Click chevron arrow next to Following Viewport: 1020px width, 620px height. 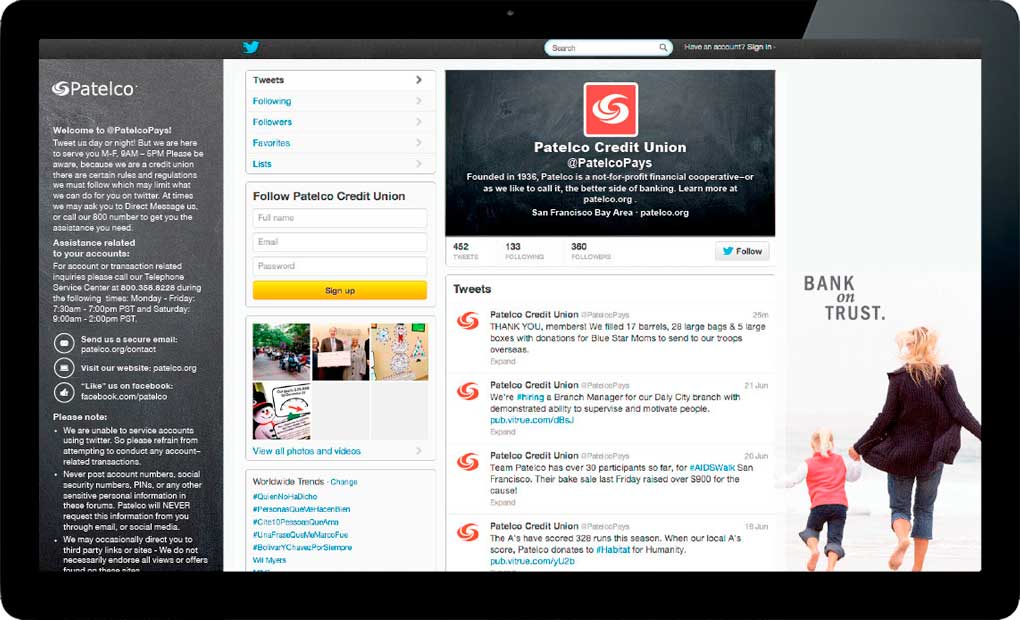418,101
